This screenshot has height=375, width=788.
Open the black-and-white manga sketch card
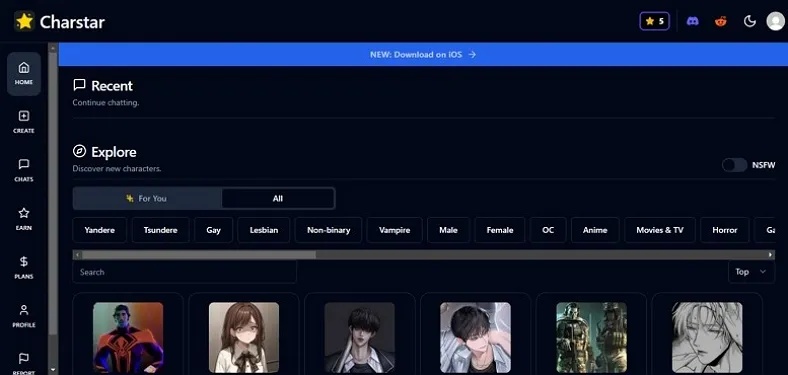point(707,334)
